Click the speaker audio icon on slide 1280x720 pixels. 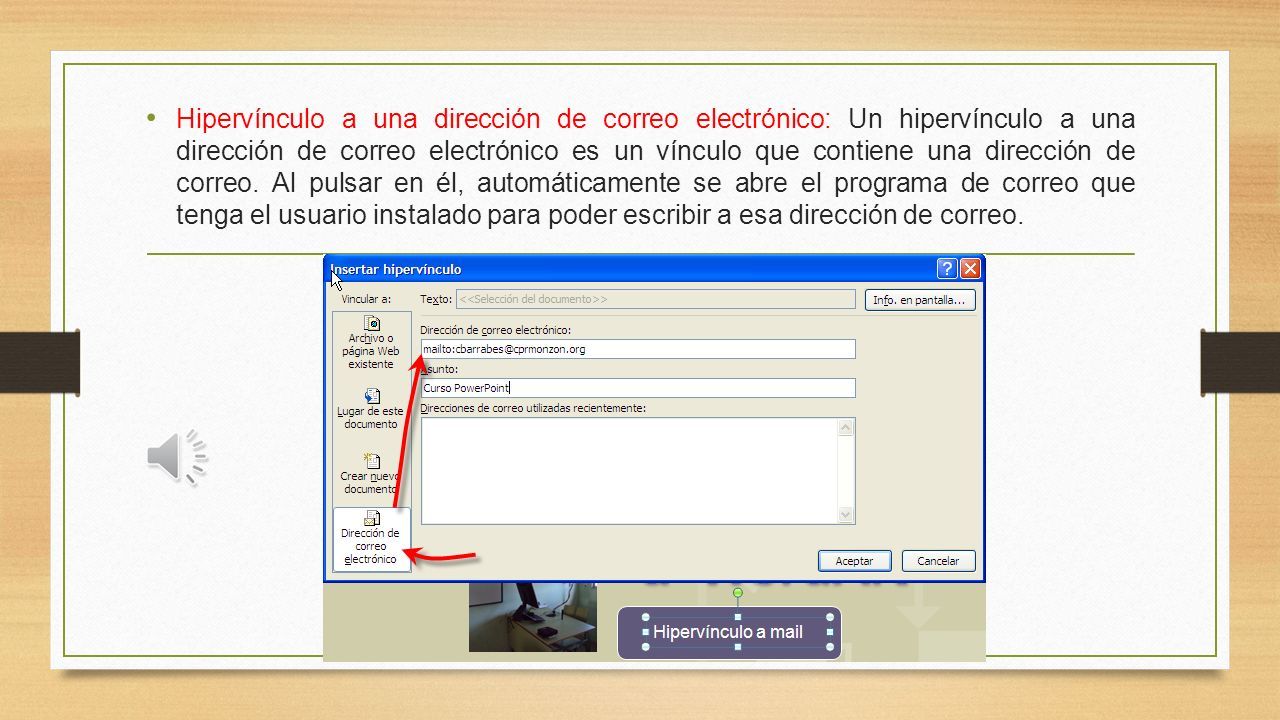(x=178, y=457)
